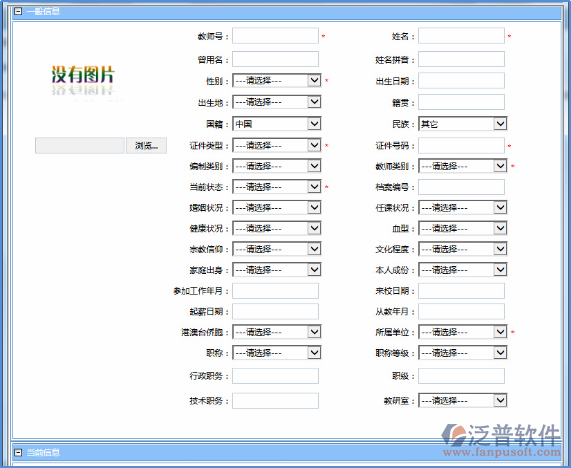The image size is (571, 468).
Task: Open the 国籍 dropdown showing 中国
Action: pos(277,124)
